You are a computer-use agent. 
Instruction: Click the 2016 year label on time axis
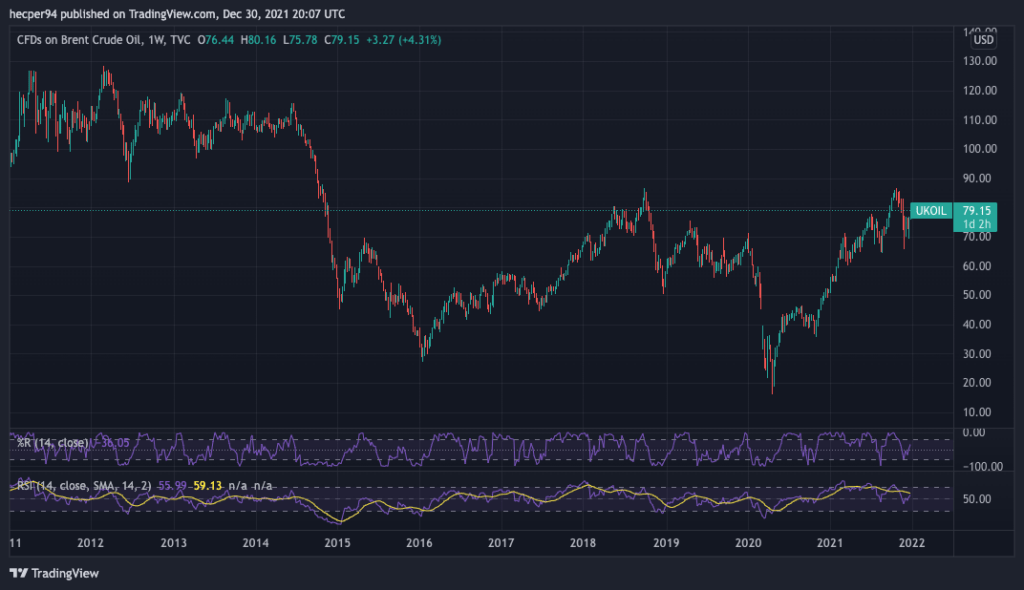click(419, 543)
